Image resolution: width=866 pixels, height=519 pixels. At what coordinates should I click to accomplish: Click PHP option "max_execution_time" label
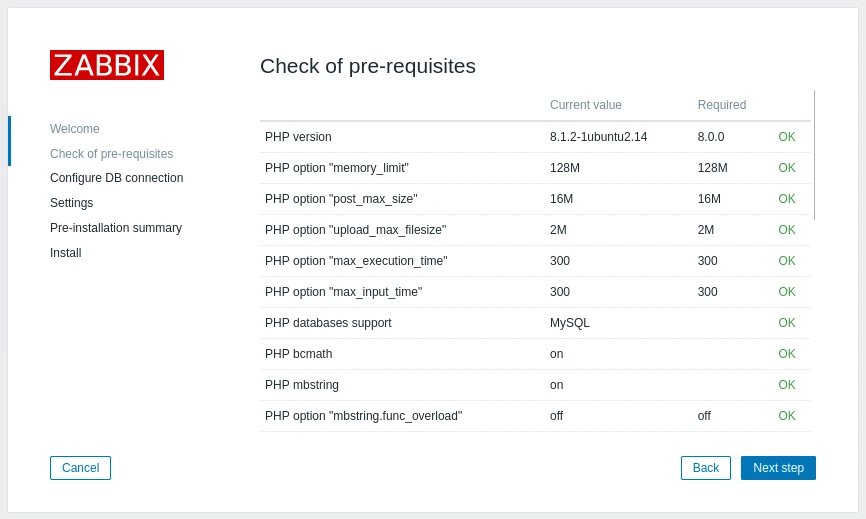[356, 261]
